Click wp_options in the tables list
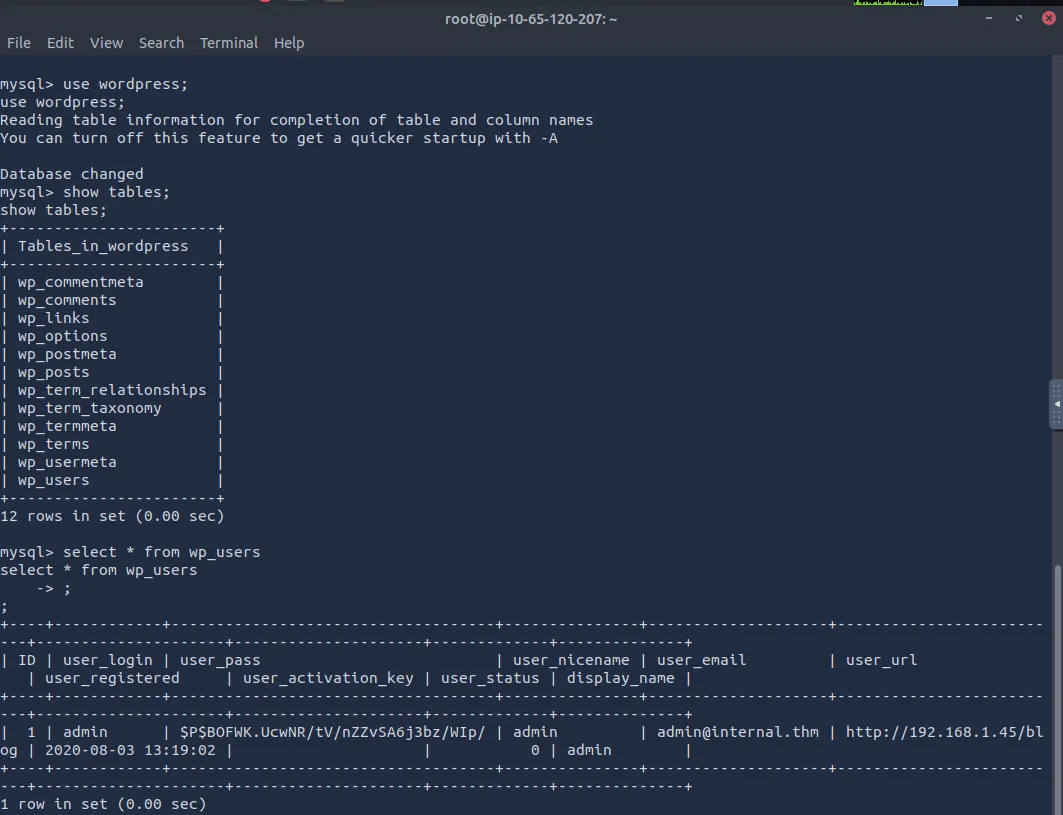The width and height of the screenshot is (1063, 815). point(62,336)
